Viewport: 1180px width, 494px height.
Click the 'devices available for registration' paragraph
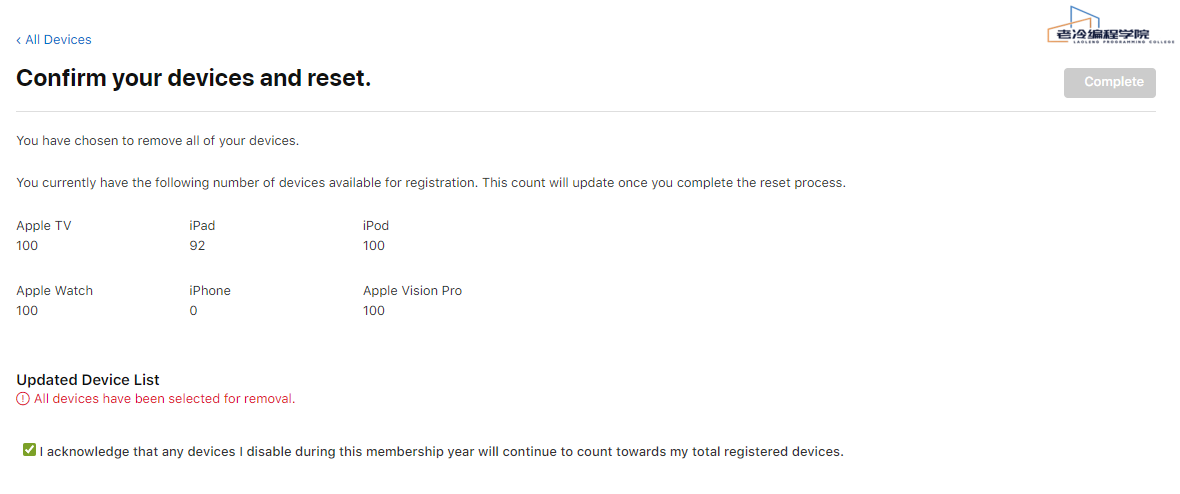[431, 183]
